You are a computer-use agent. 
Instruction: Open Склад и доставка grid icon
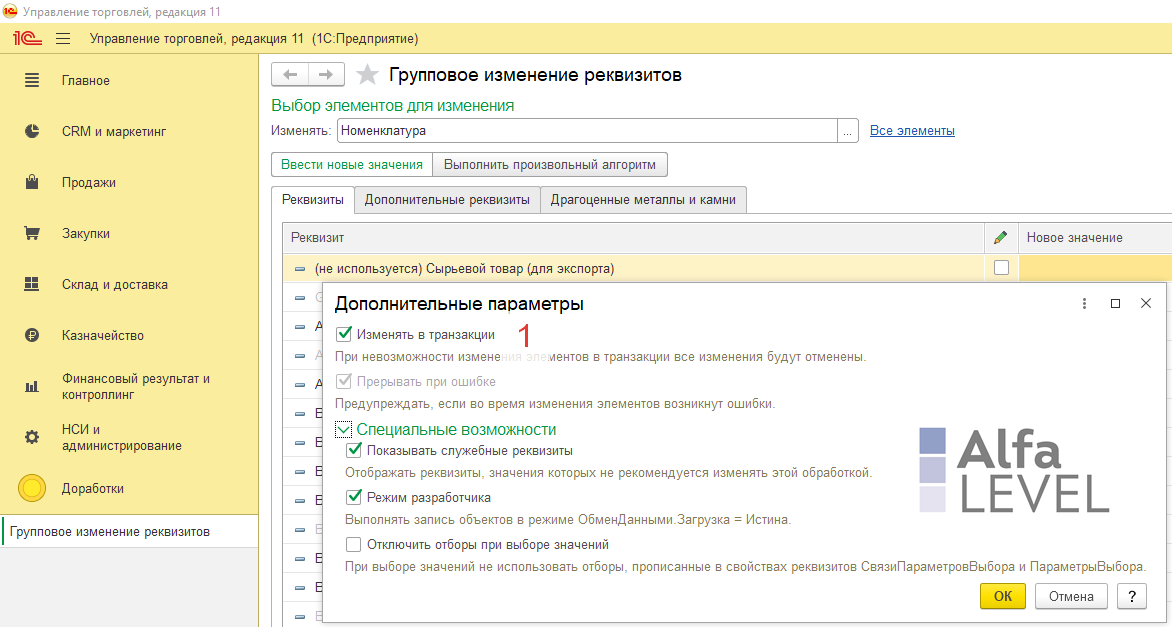pyautogui.click(x=31, y=284)
